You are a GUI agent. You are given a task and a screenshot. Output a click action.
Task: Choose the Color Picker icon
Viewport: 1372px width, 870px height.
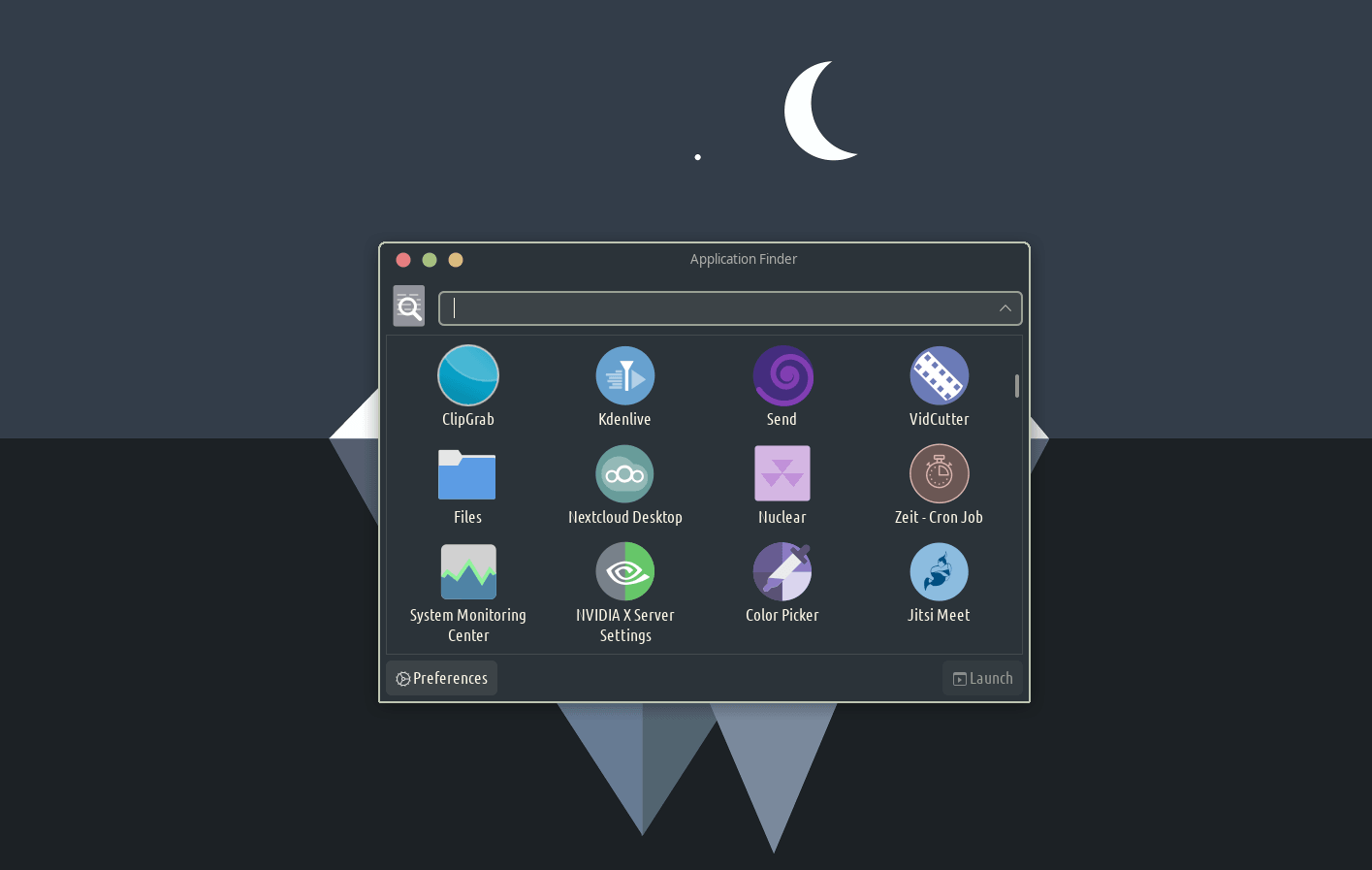pos(782,572)
